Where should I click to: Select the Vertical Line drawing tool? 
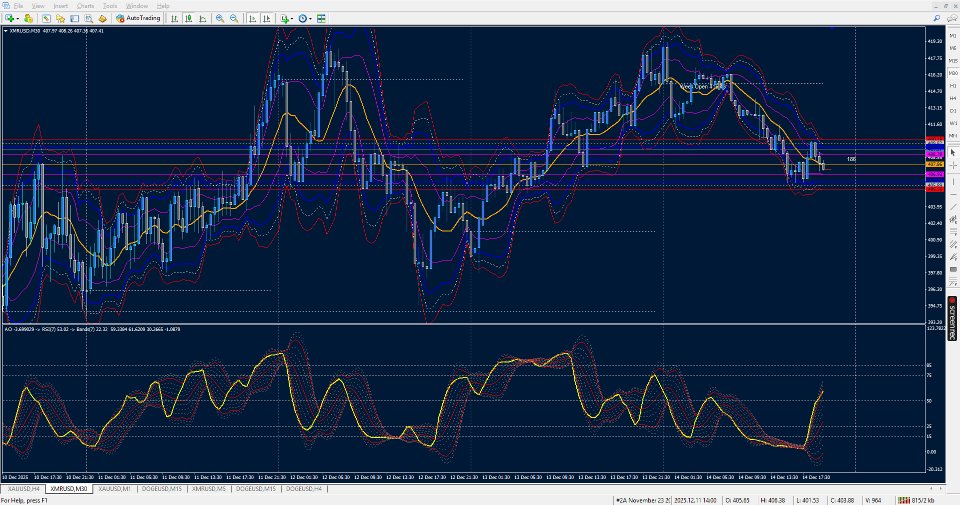click(953, 182)
